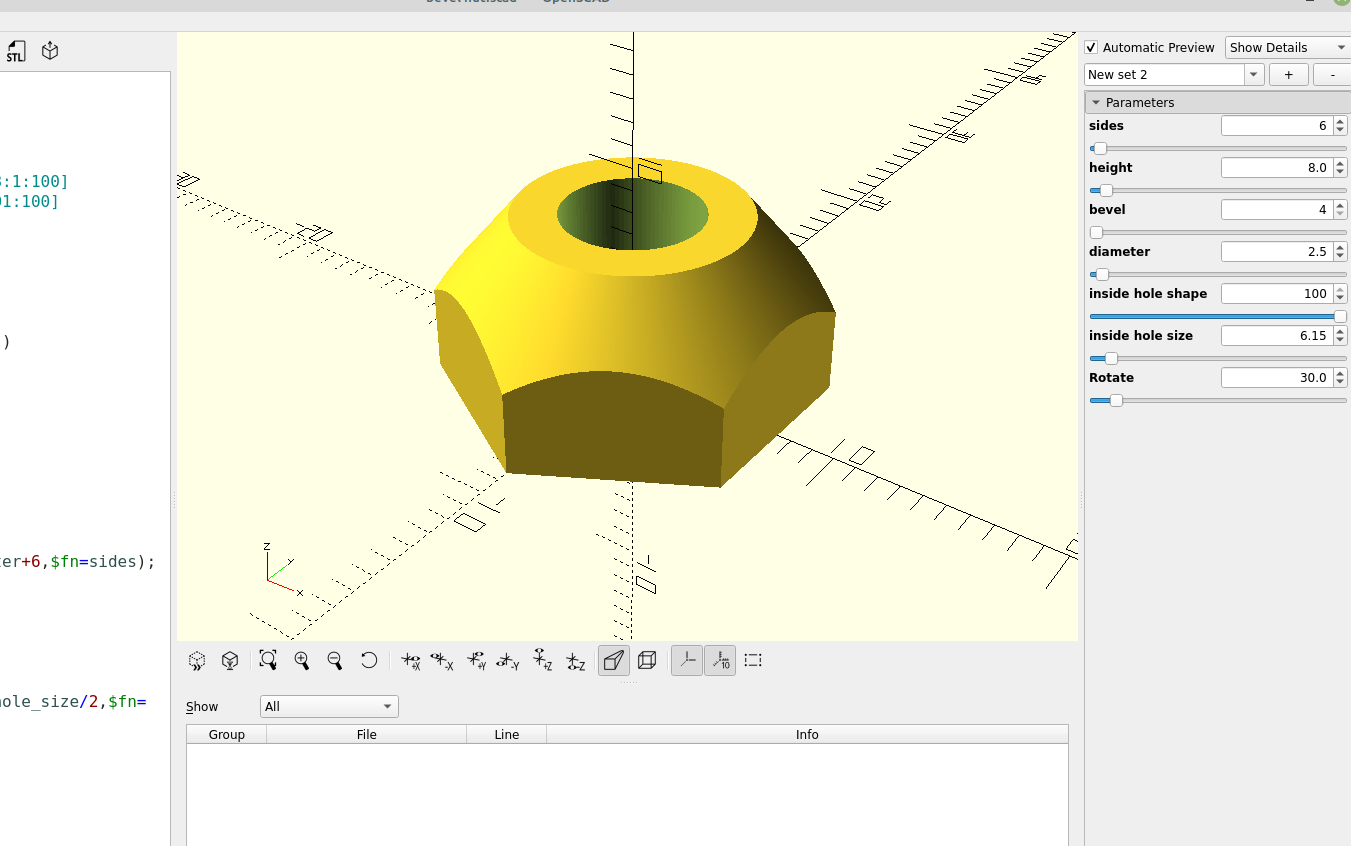
Task: Click the Export as STL icon
Action: click(x=16, y=50)
